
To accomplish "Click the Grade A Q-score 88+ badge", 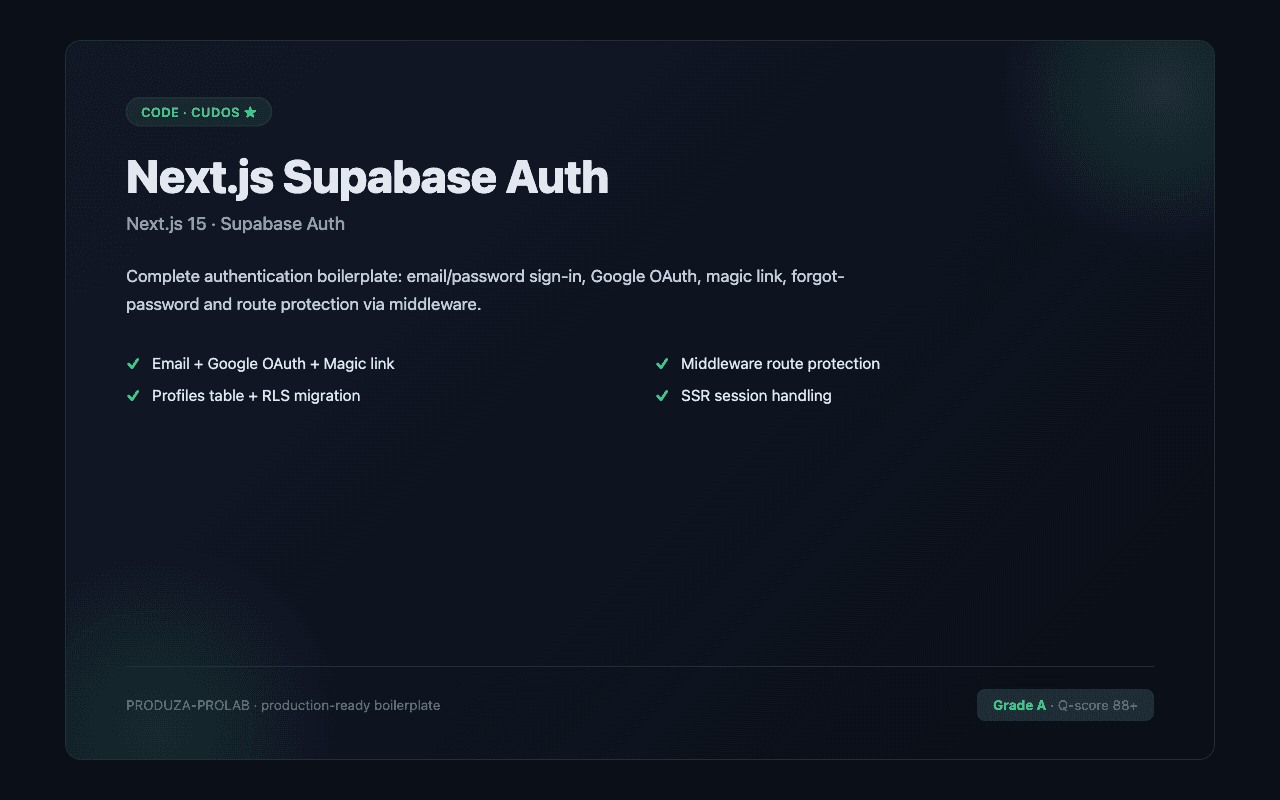I will click(1065, 705).
